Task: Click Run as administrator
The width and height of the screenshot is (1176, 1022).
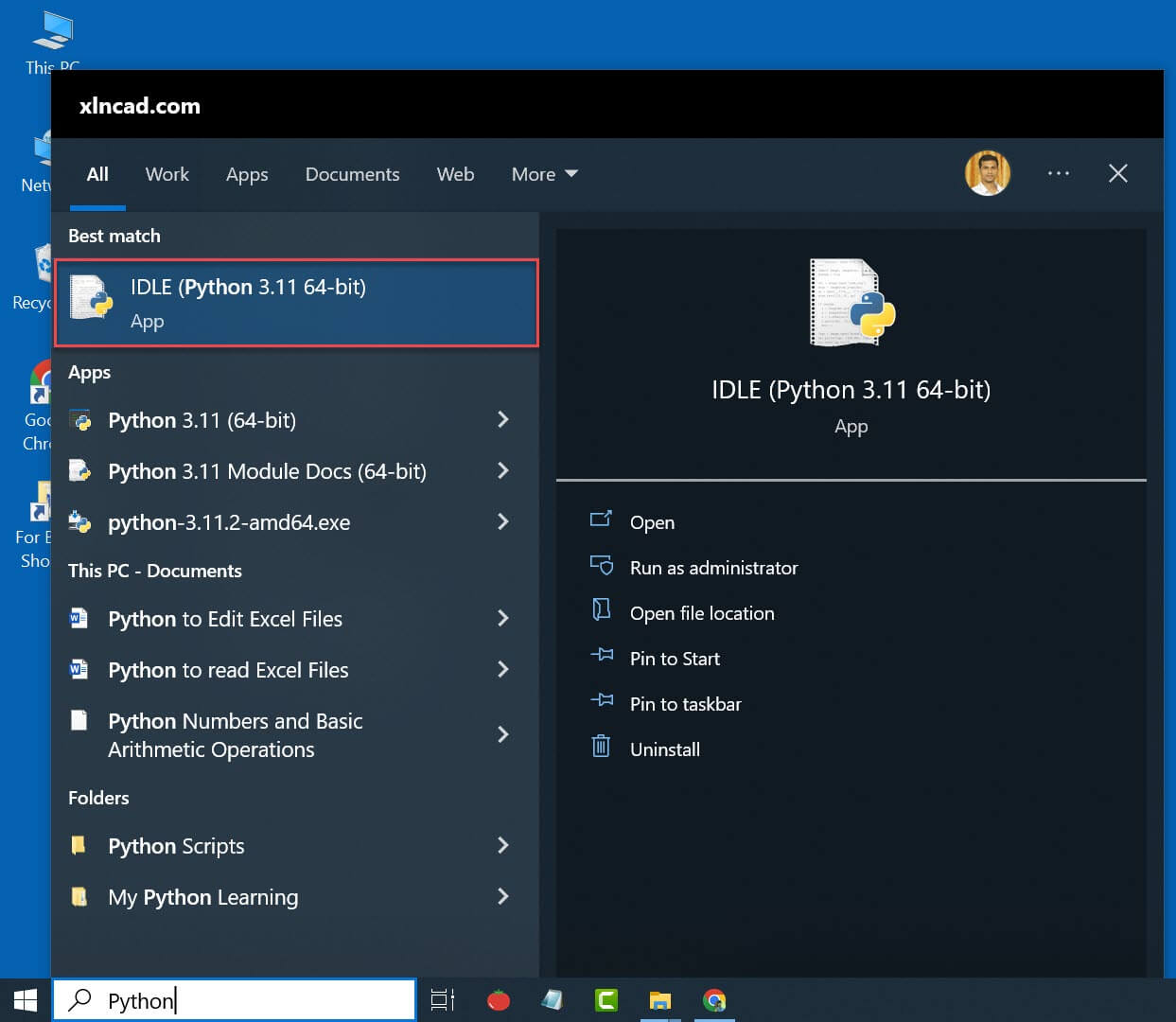Action: pos(713,568)
